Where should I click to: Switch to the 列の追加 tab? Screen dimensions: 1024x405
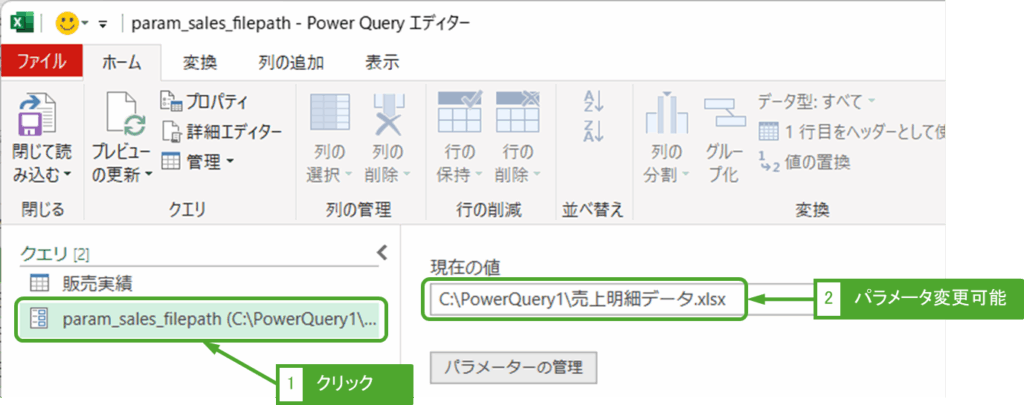click(x=291, y=63)
